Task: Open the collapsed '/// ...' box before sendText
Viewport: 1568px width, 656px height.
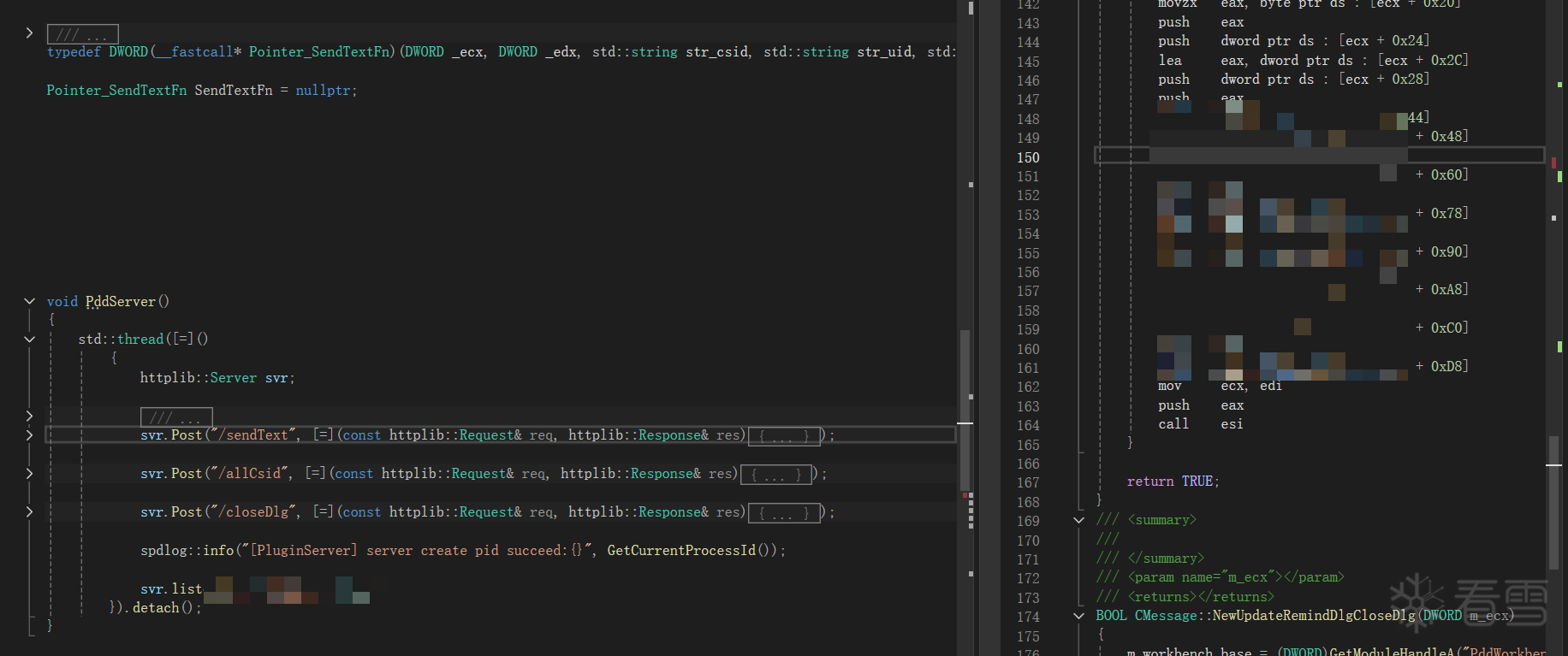Action: 175,417
